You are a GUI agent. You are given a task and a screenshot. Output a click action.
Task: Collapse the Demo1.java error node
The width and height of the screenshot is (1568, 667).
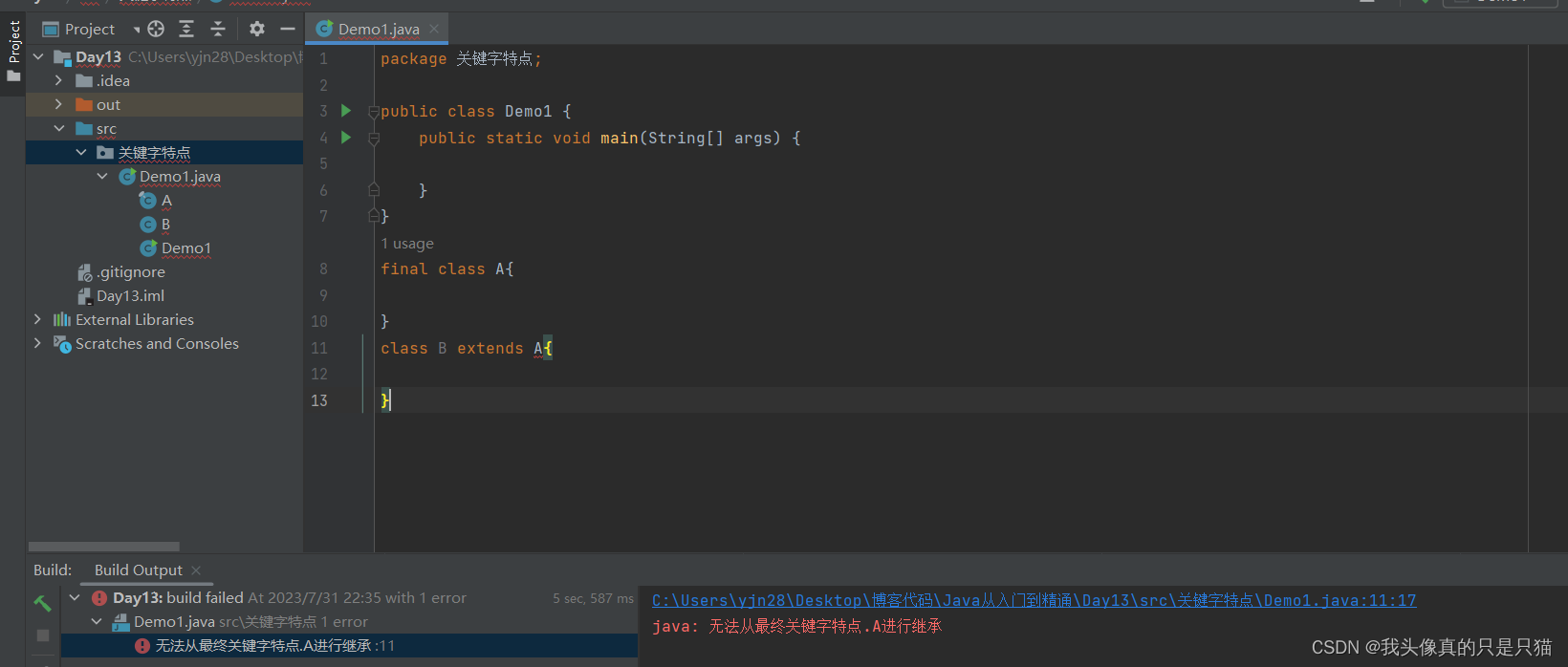[97, 621]
